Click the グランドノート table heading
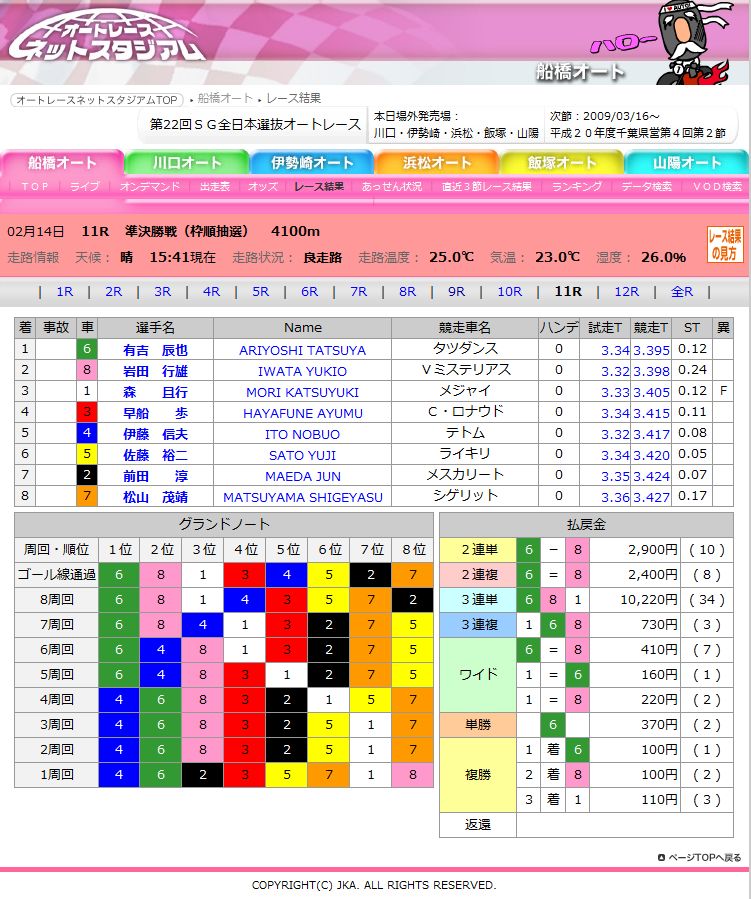The width and height of the screenshot is (751, 899). point(224,524)
